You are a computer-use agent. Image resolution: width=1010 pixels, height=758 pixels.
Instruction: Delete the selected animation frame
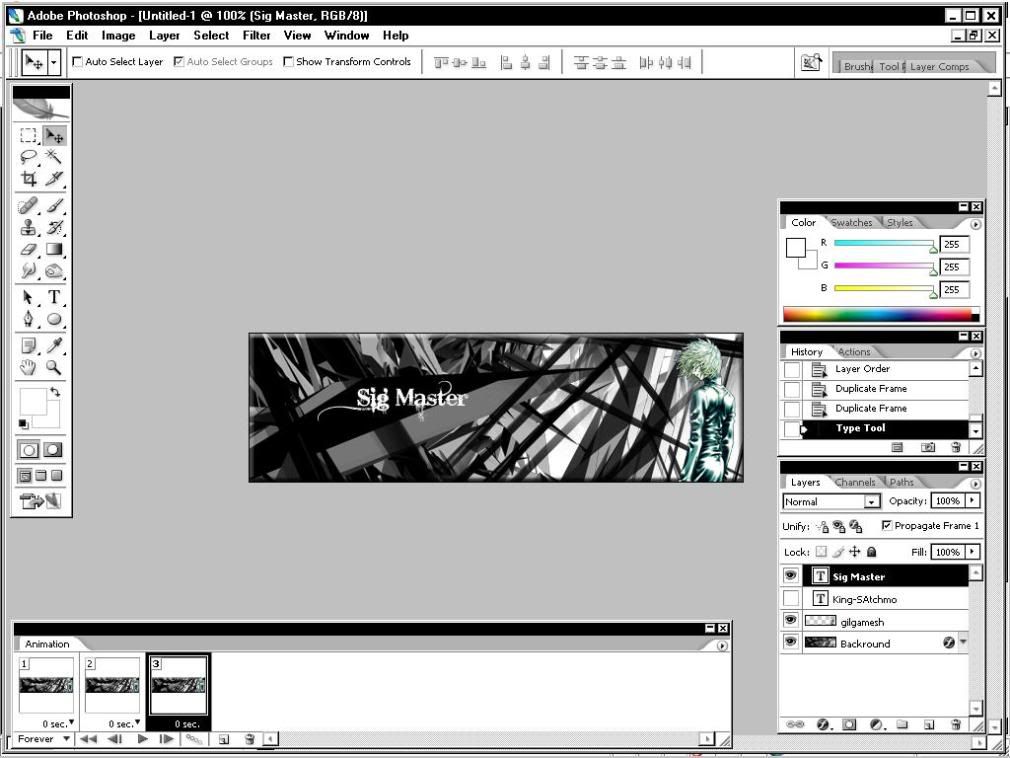[x=249, y=739]
